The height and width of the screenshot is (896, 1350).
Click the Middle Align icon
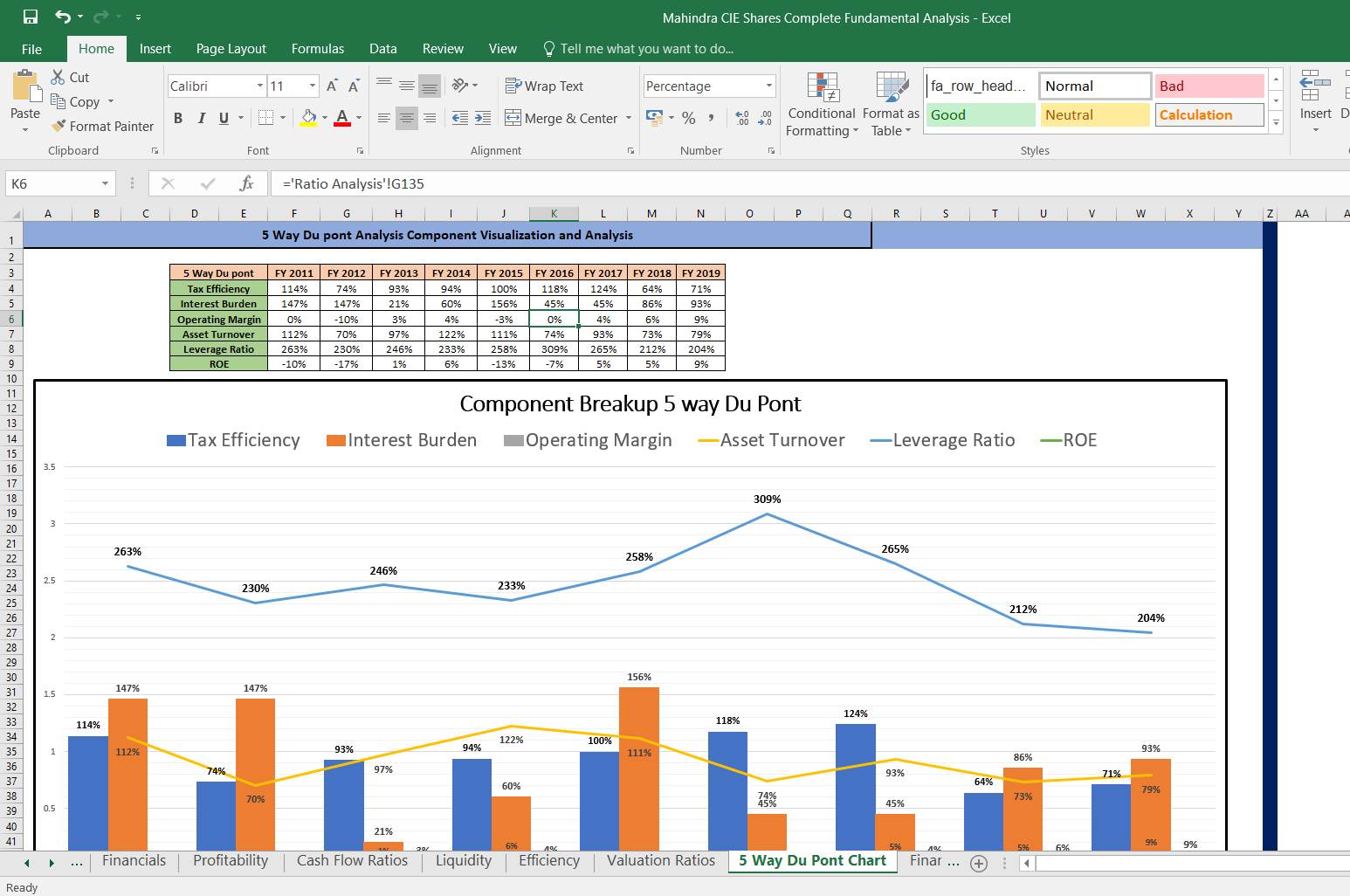[x=407, y=85]
